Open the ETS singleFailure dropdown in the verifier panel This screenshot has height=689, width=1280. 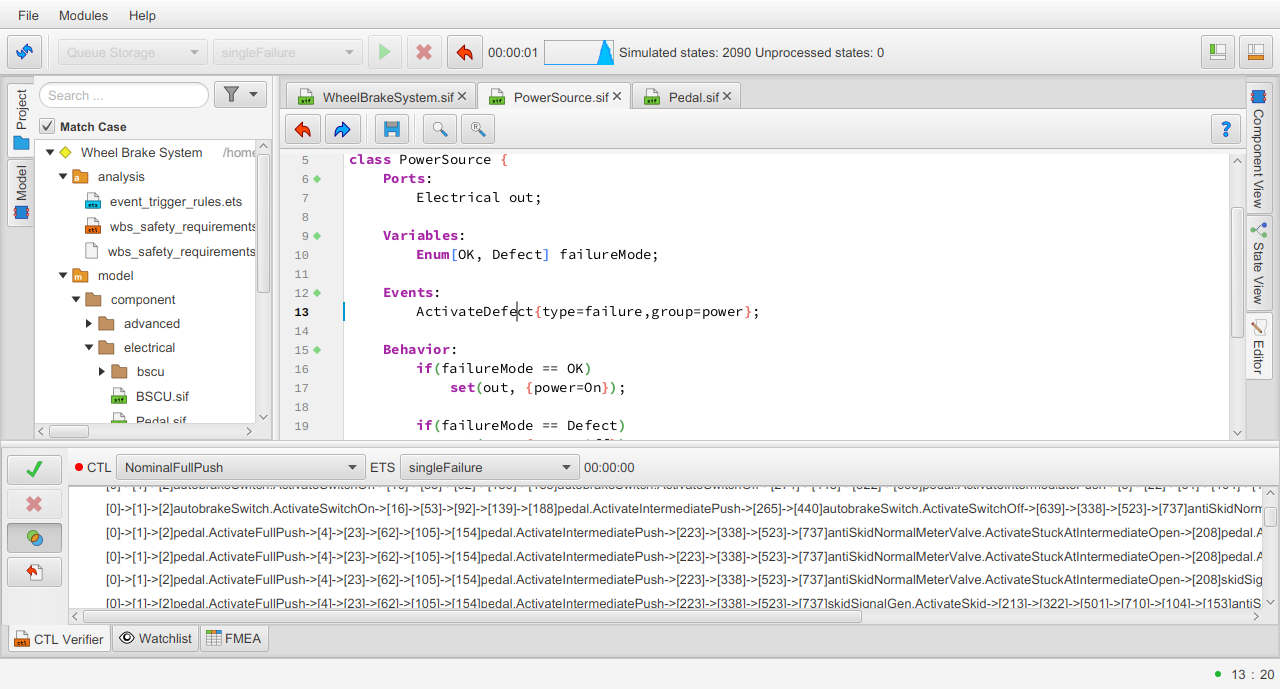point(489,467)
